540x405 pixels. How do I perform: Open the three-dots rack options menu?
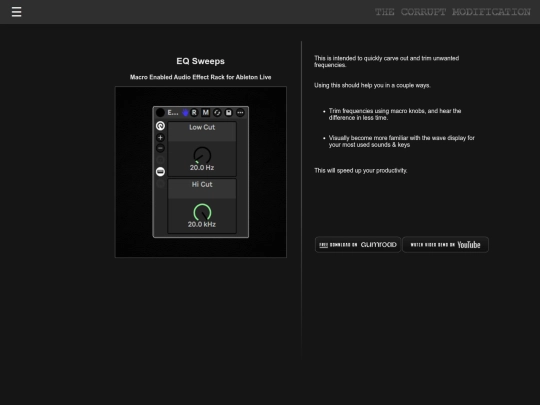click(x=240, y=113)
